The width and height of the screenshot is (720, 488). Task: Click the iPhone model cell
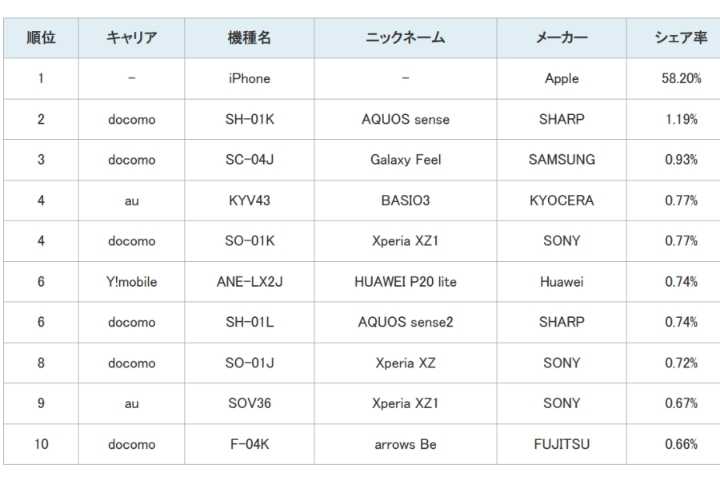coord(249,79)
